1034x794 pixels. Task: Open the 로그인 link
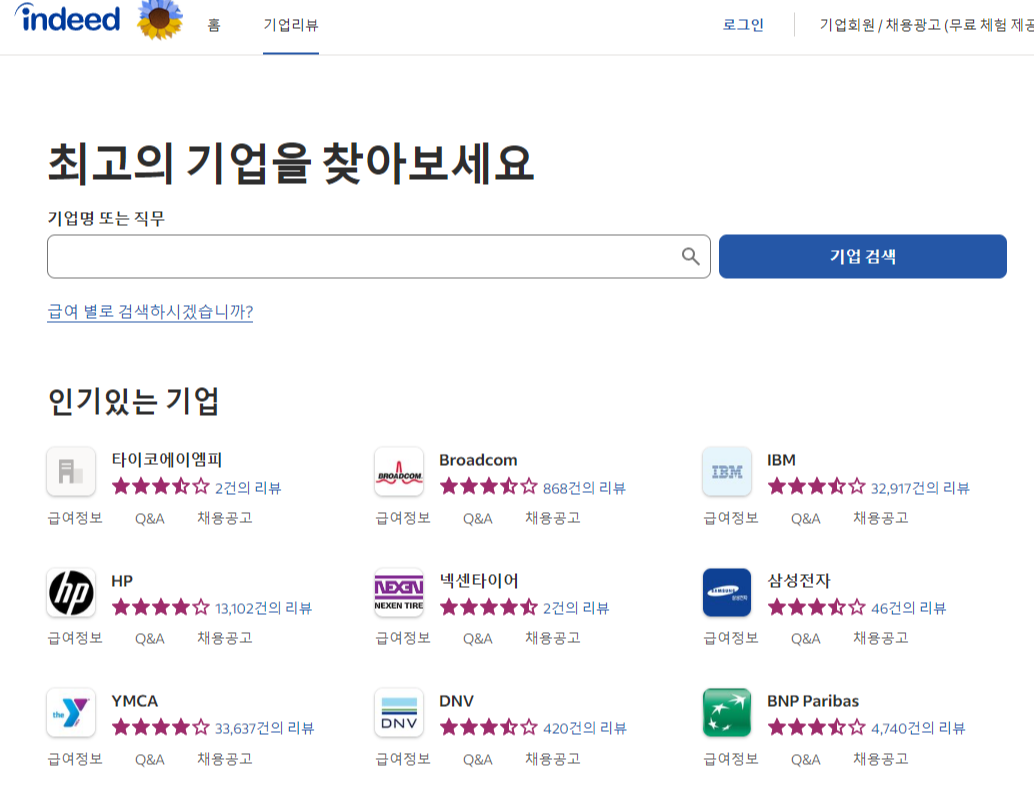click(x=743, y=25)
